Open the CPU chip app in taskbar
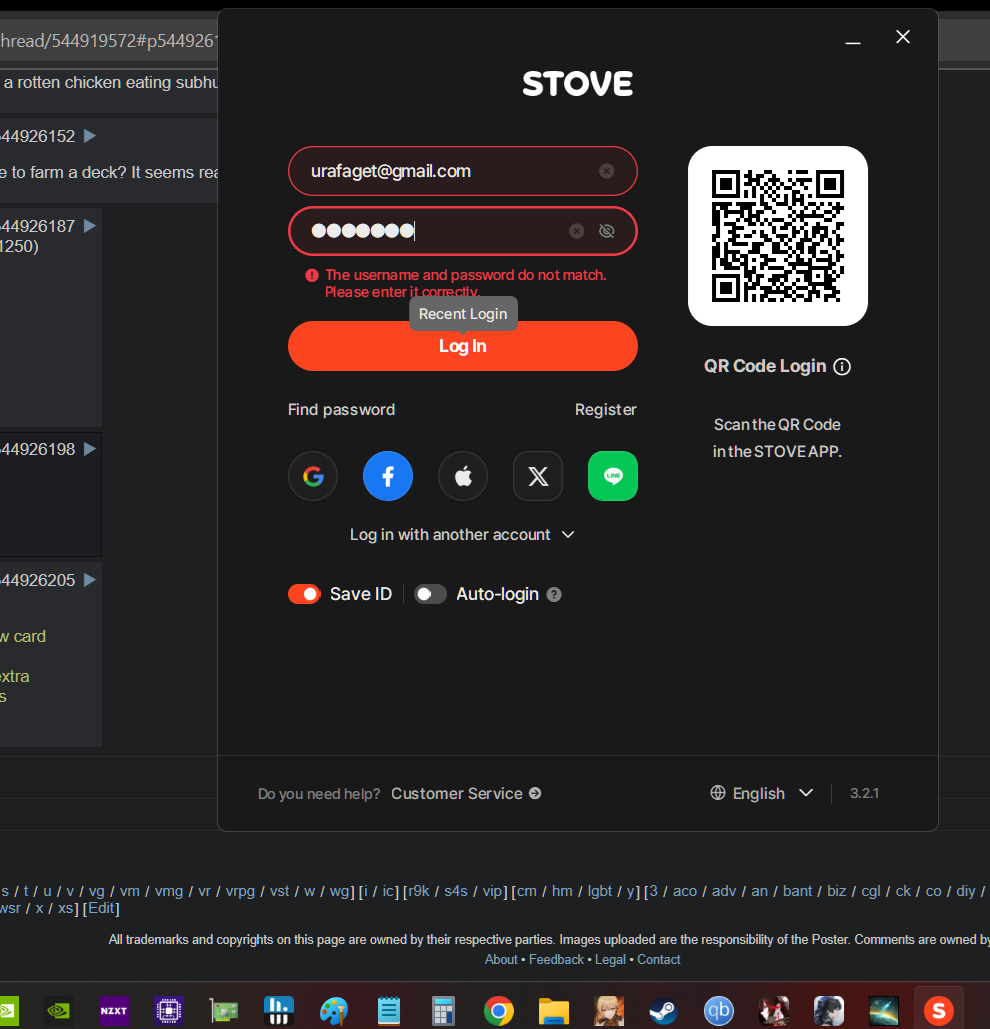 click(169, 1011)
